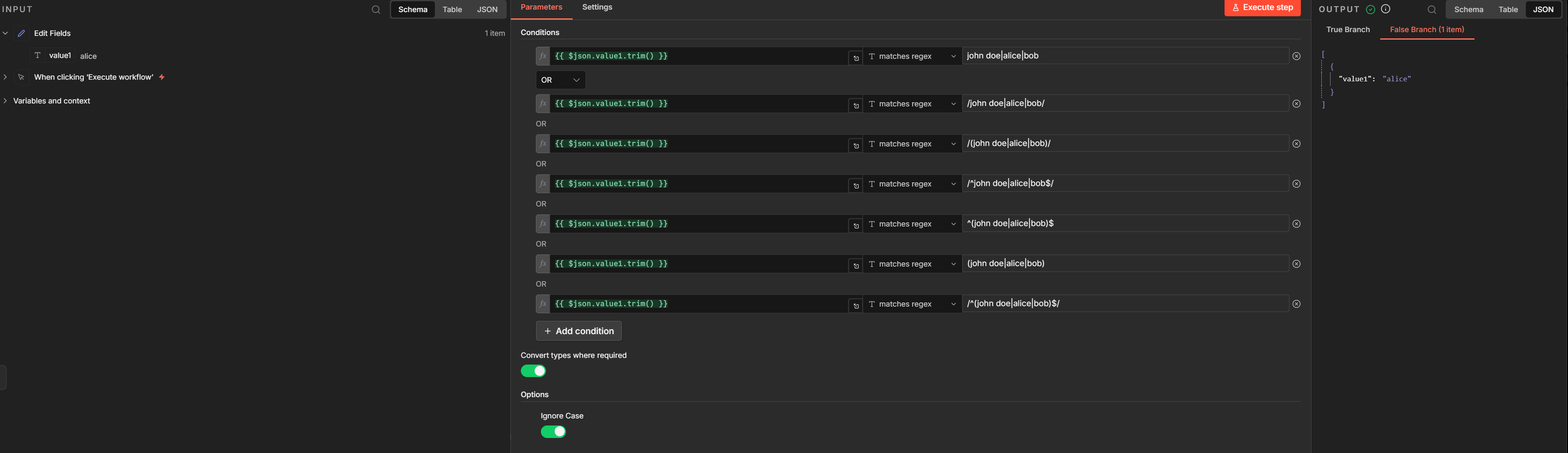Click the reset icon on the second condition row
The height and width of the screenshot is (453, 1568).
[x=856, y=106]
